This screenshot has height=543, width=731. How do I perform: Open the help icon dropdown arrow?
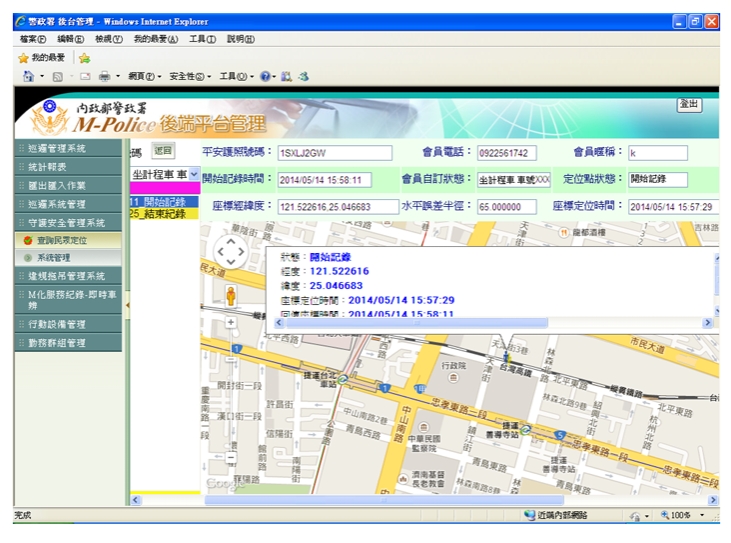click(x=274, y=76)
